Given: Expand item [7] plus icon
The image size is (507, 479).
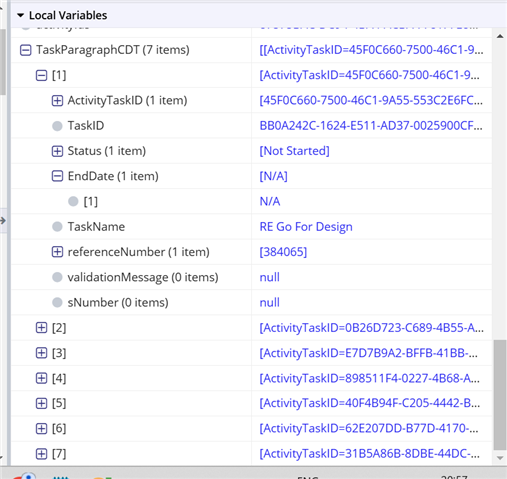Looking at the screenshot, I should pos(41,454).
